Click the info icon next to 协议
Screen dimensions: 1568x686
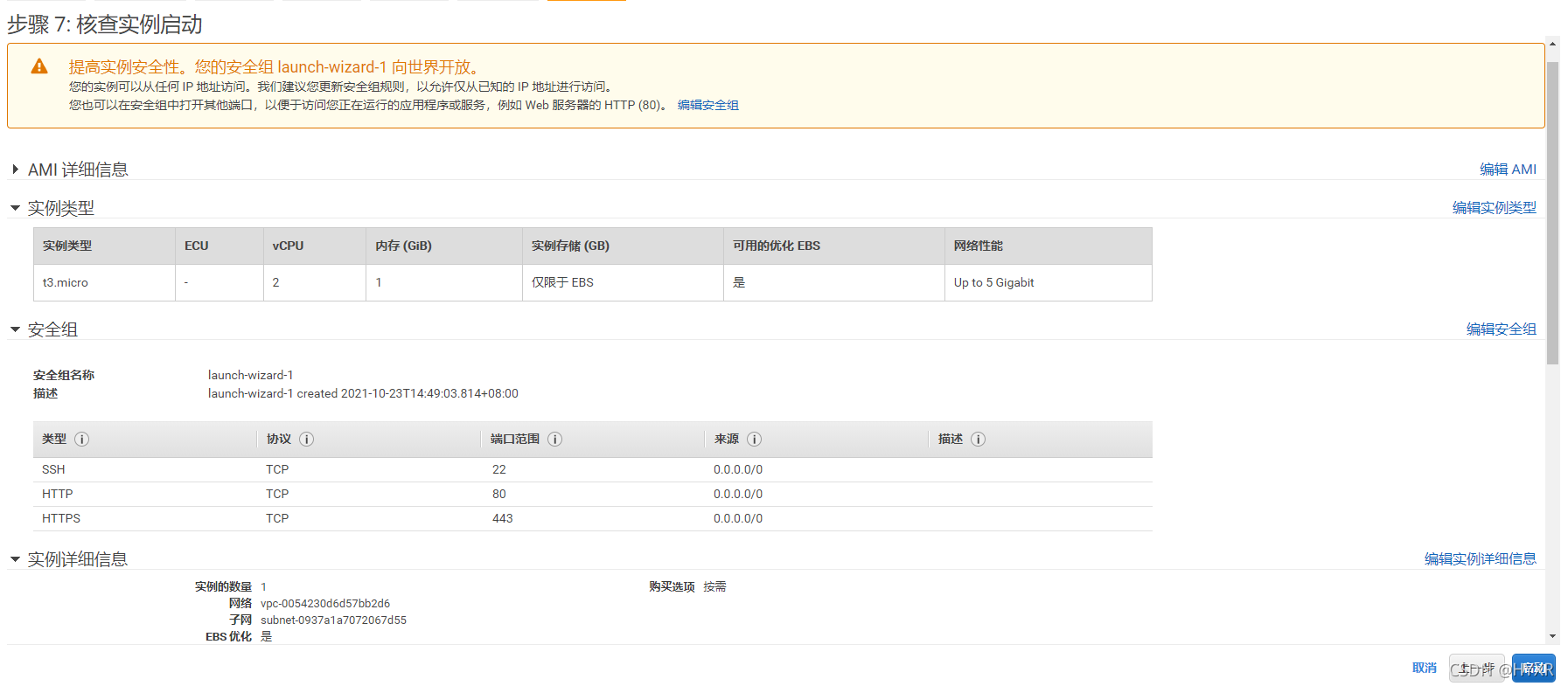pyautogui.click(x=306, y=440)
